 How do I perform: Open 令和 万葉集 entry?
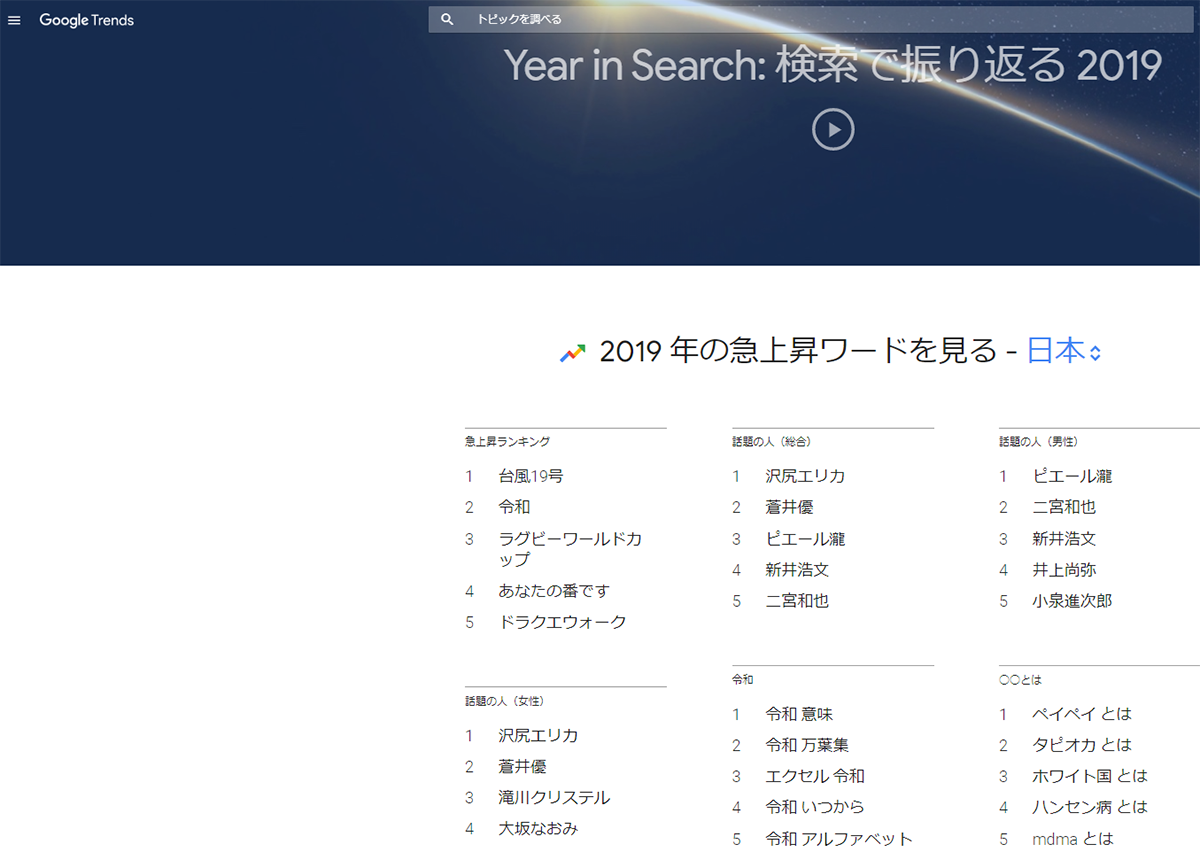click(807, 745)
